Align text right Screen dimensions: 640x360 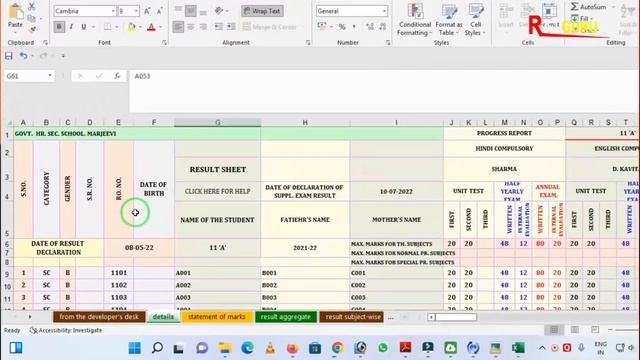pos(203,27)
